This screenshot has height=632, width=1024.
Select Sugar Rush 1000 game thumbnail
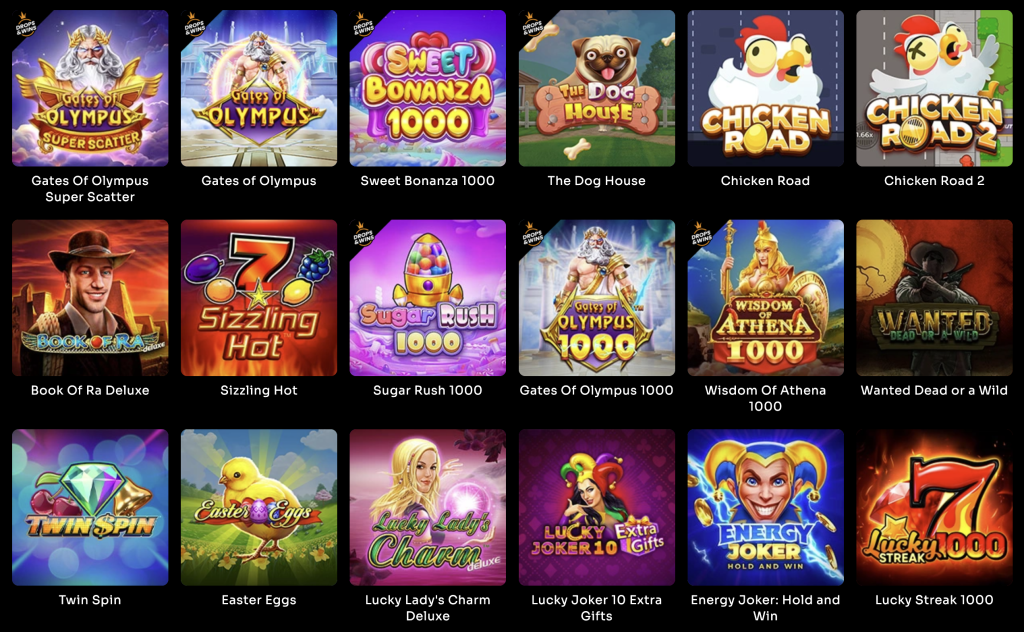428,298
